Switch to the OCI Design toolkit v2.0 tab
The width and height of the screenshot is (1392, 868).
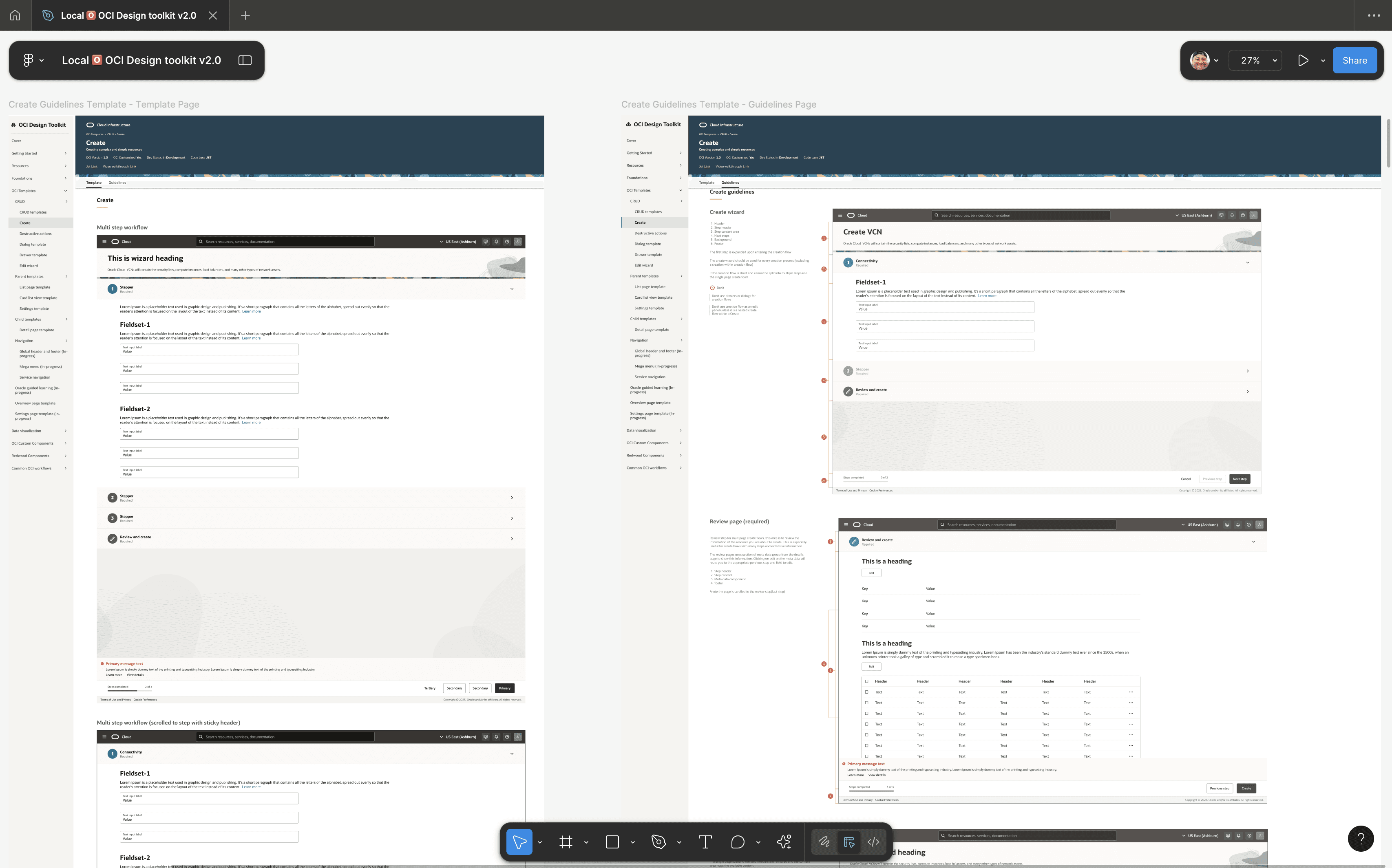(x=129, y=15)
